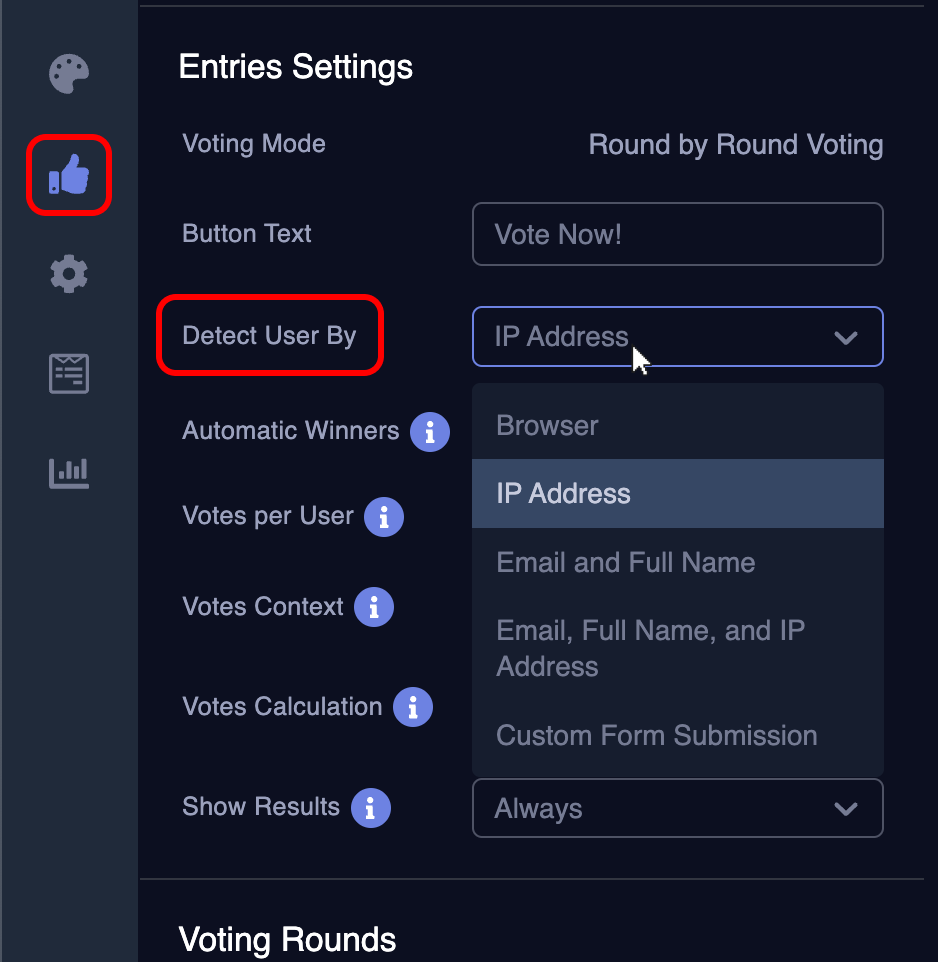The height and width of the screenshot is (962, 938).
Task: Click the Vote Now! button text field
Action: (677, 234)
